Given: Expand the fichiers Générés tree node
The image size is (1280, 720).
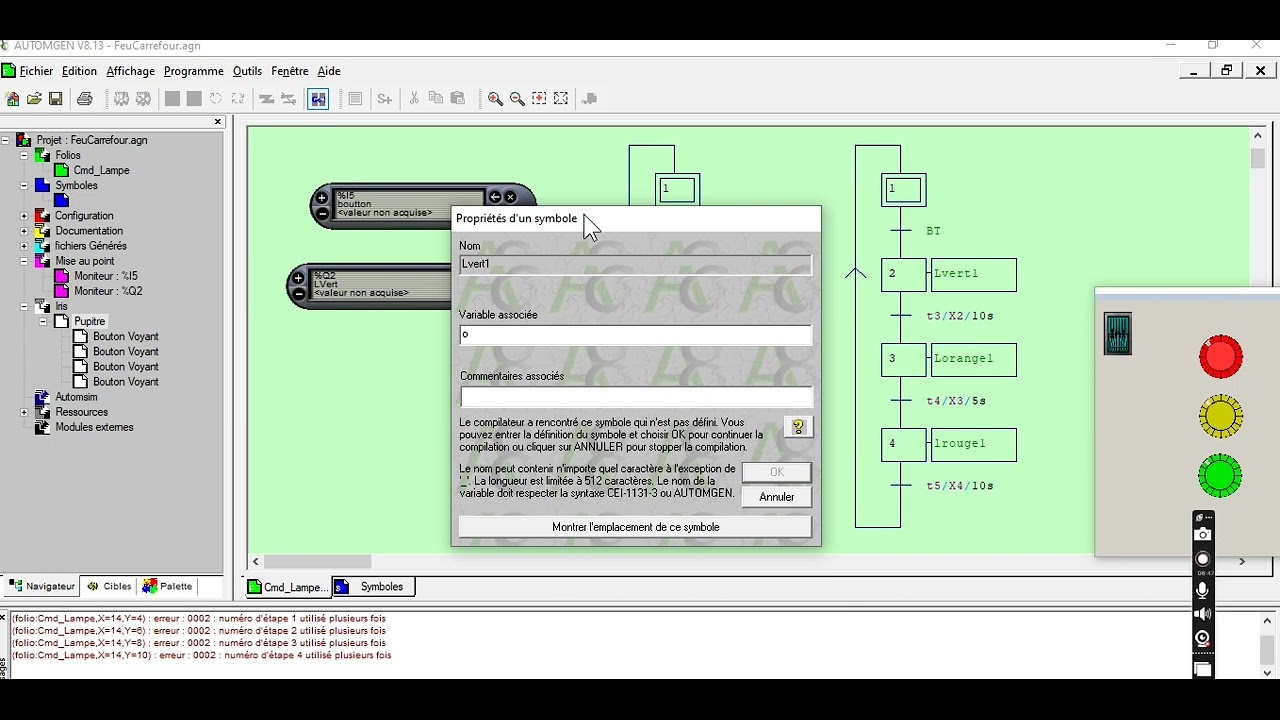Looking at the screenshot, I should click(24, 246).
